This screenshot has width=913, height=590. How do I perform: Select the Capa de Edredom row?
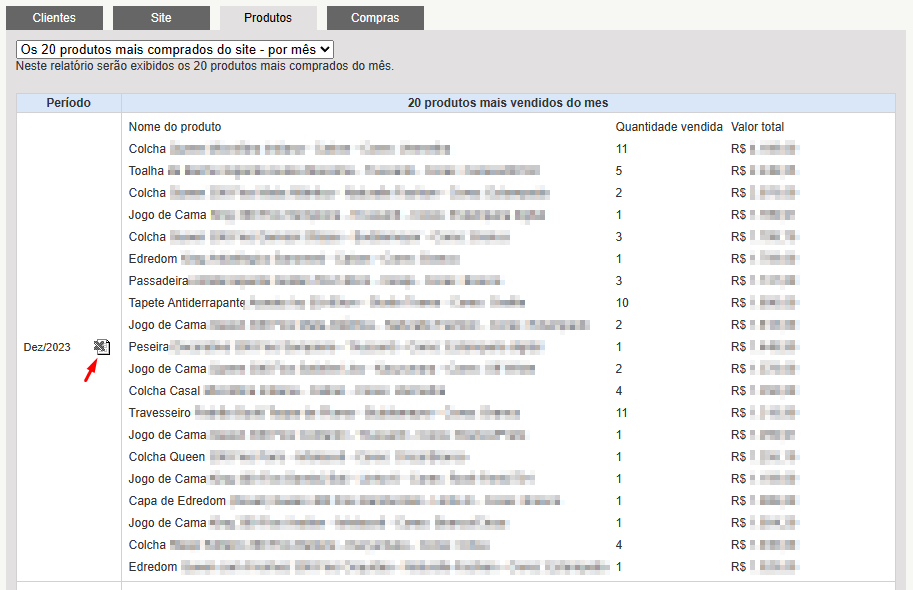coord(464,501)
